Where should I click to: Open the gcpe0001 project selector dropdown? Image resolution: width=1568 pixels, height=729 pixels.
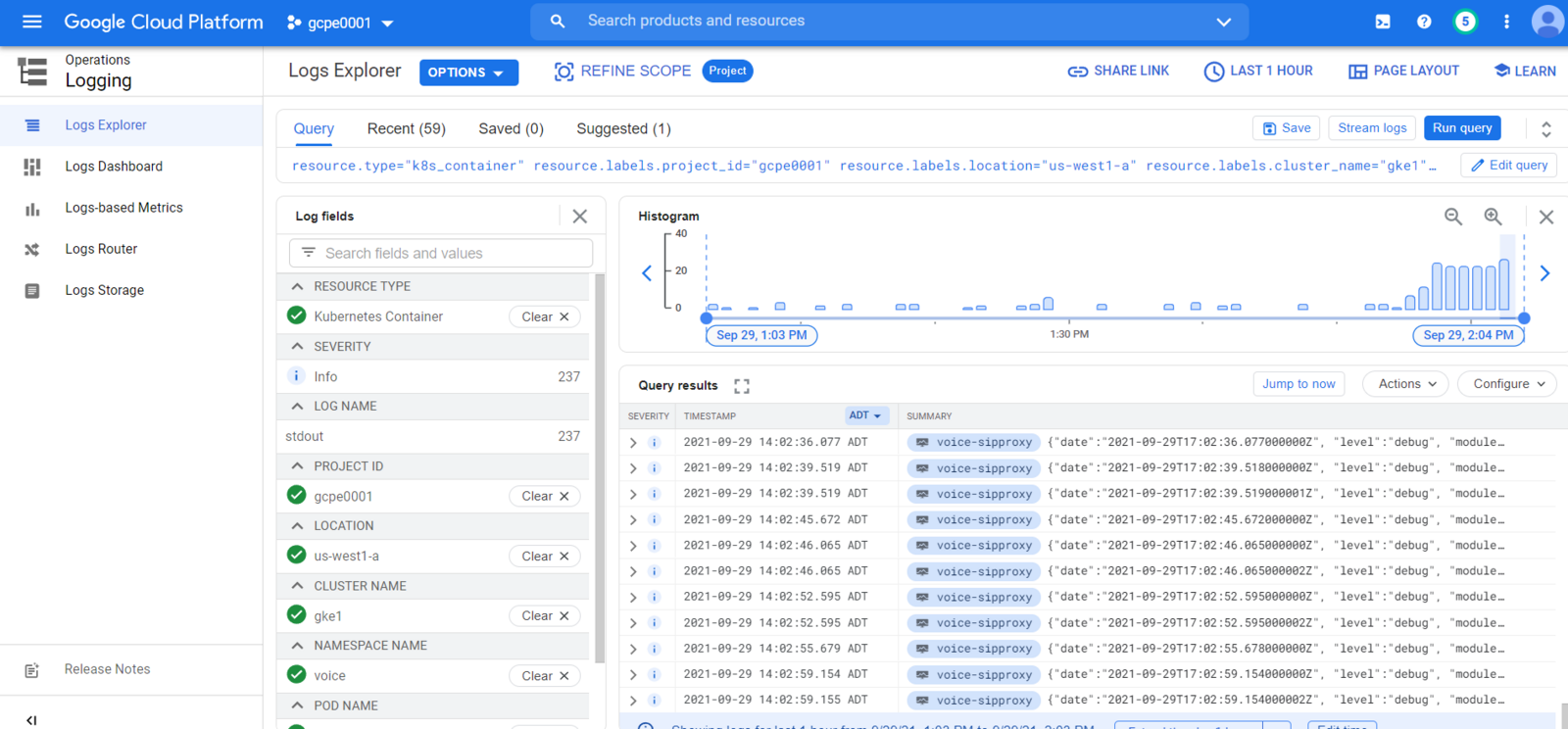click(x=340, y=23)
